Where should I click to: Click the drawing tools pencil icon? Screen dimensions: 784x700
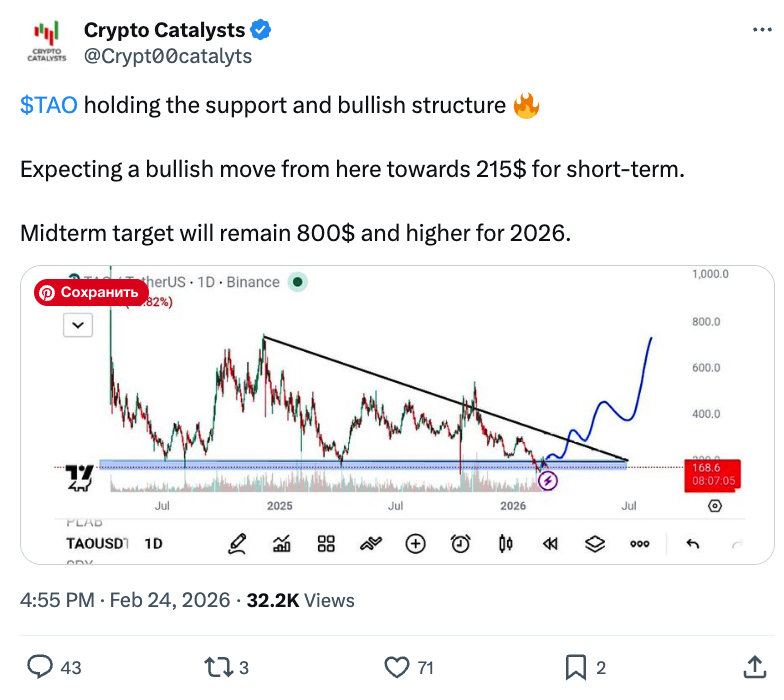click(237, 544)
